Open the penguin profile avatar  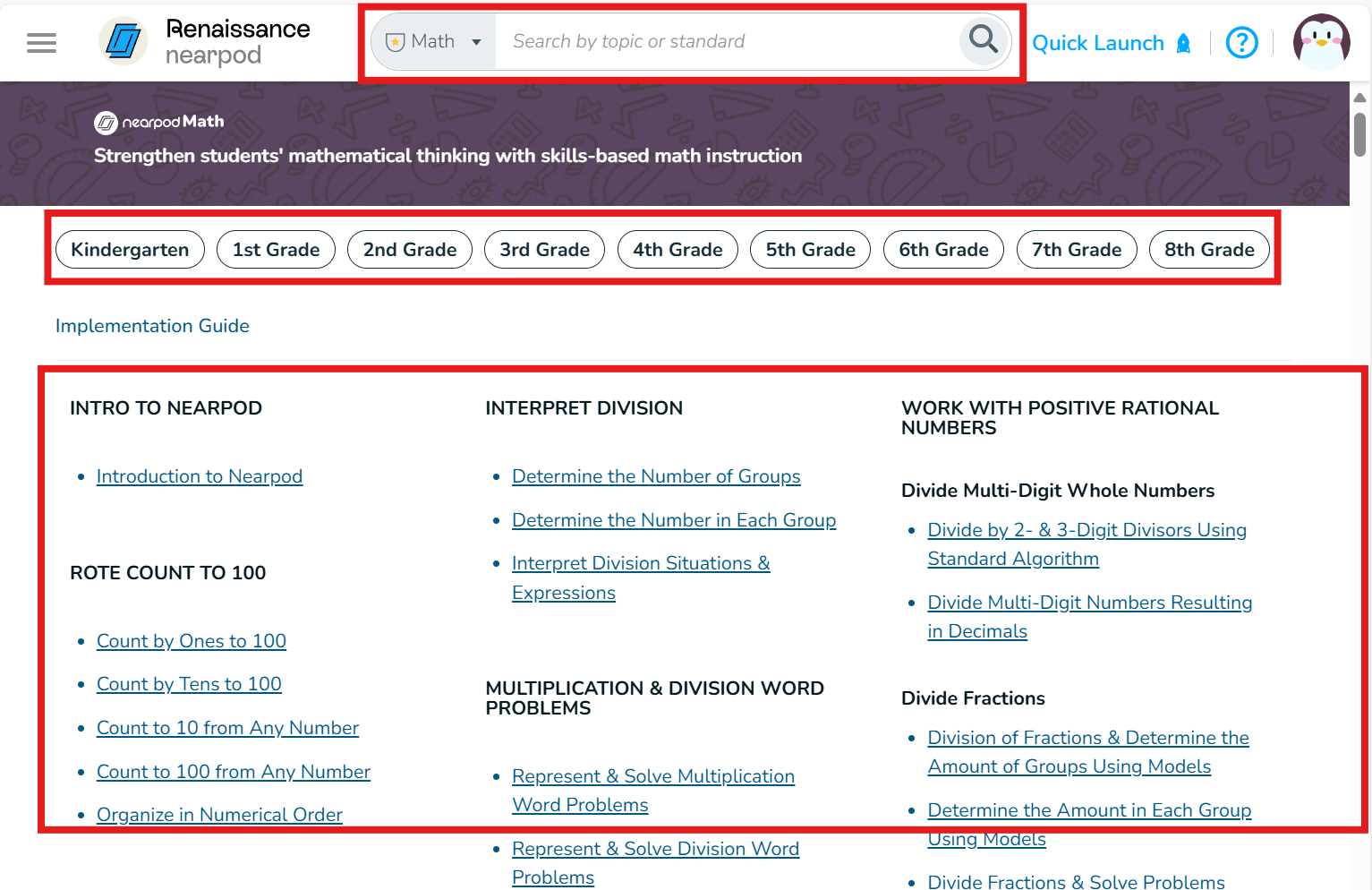[1321, 42]
